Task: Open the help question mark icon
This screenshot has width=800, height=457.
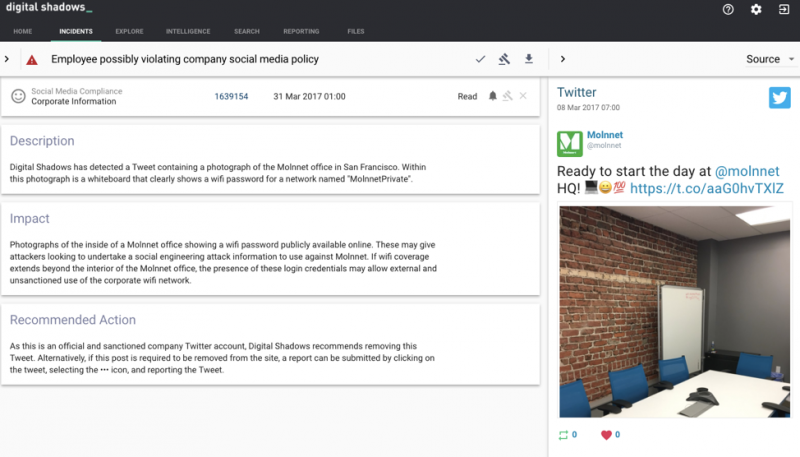Action: (728, 9)
